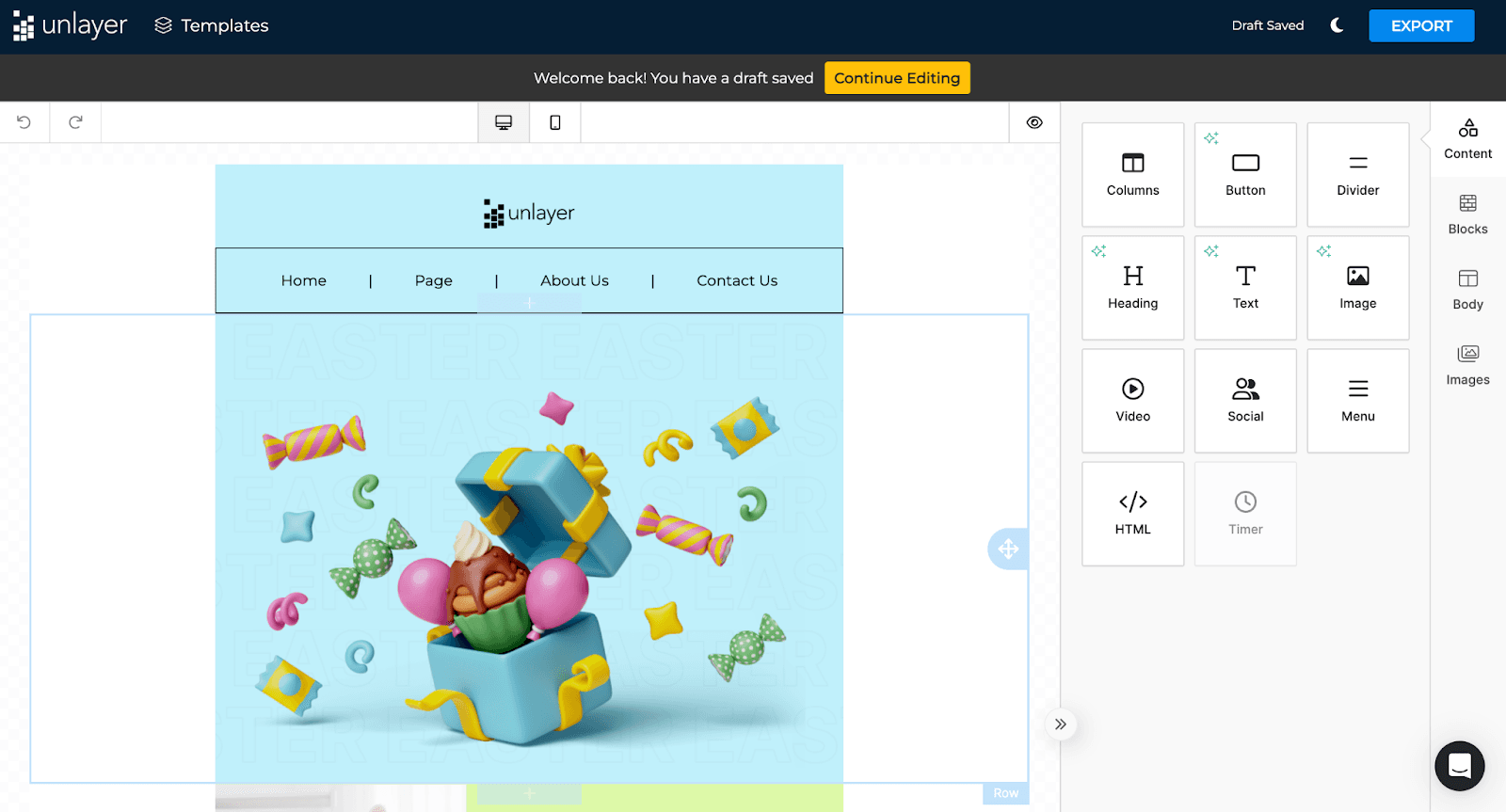Screen dimensions: 1506x812
Task: Select the Menu content tool
Action: click(x=1358, y=401)
